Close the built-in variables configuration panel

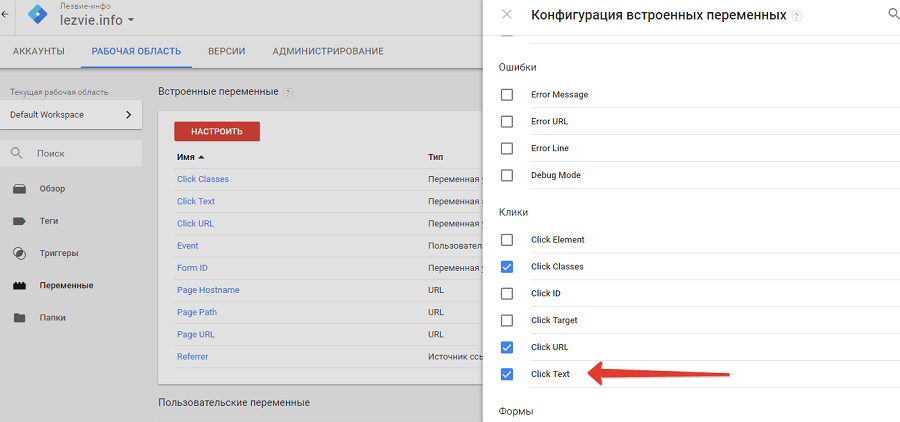point(507,15)
